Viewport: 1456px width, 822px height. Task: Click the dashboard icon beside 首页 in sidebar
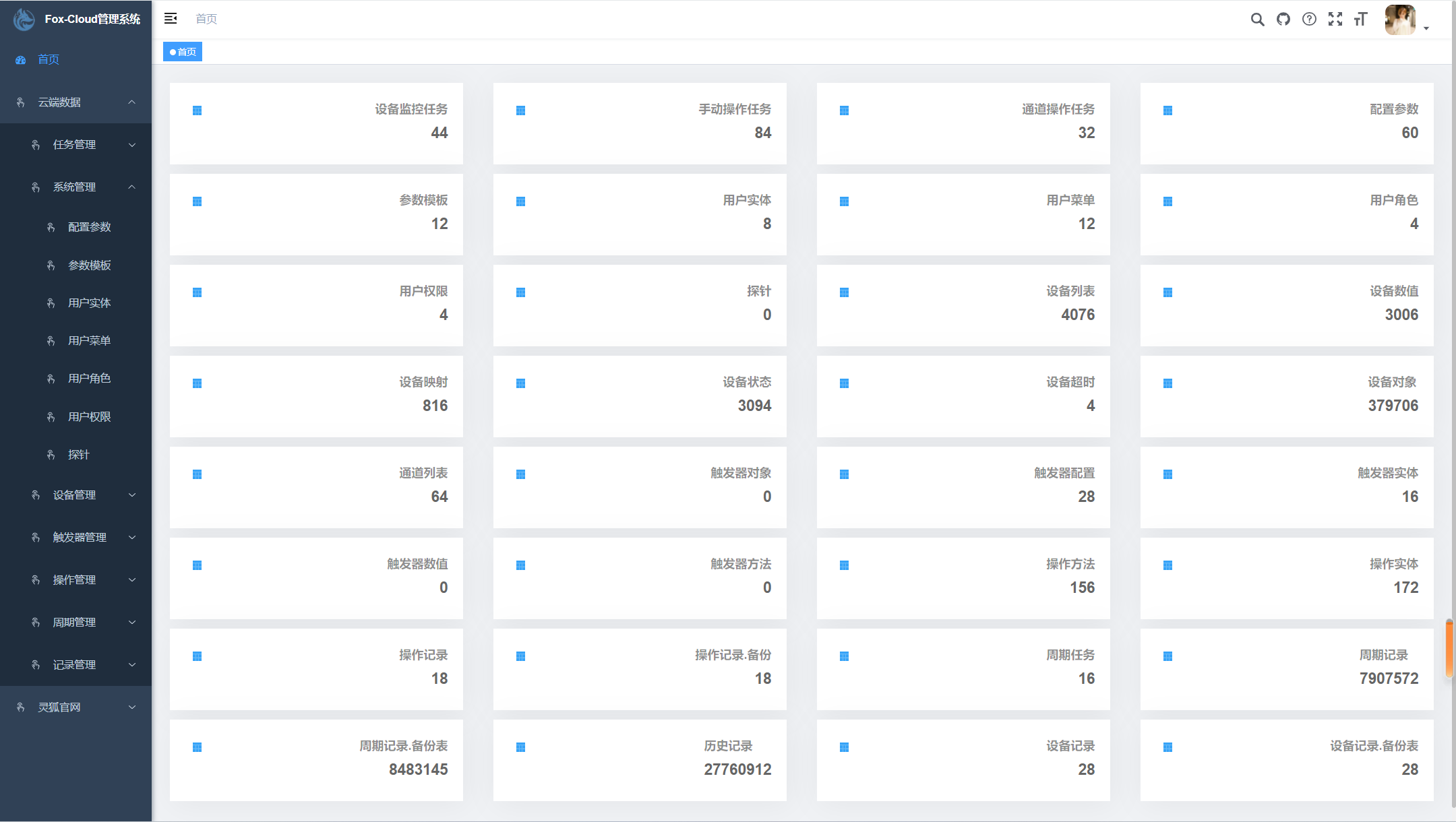coord(21,60)
